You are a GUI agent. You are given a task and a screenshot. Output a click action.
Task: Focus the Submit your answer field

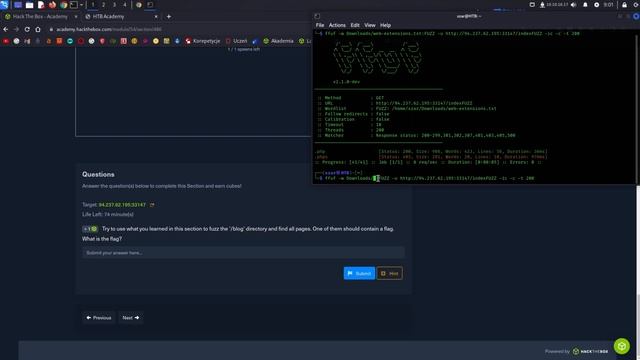tap(243, 253)
